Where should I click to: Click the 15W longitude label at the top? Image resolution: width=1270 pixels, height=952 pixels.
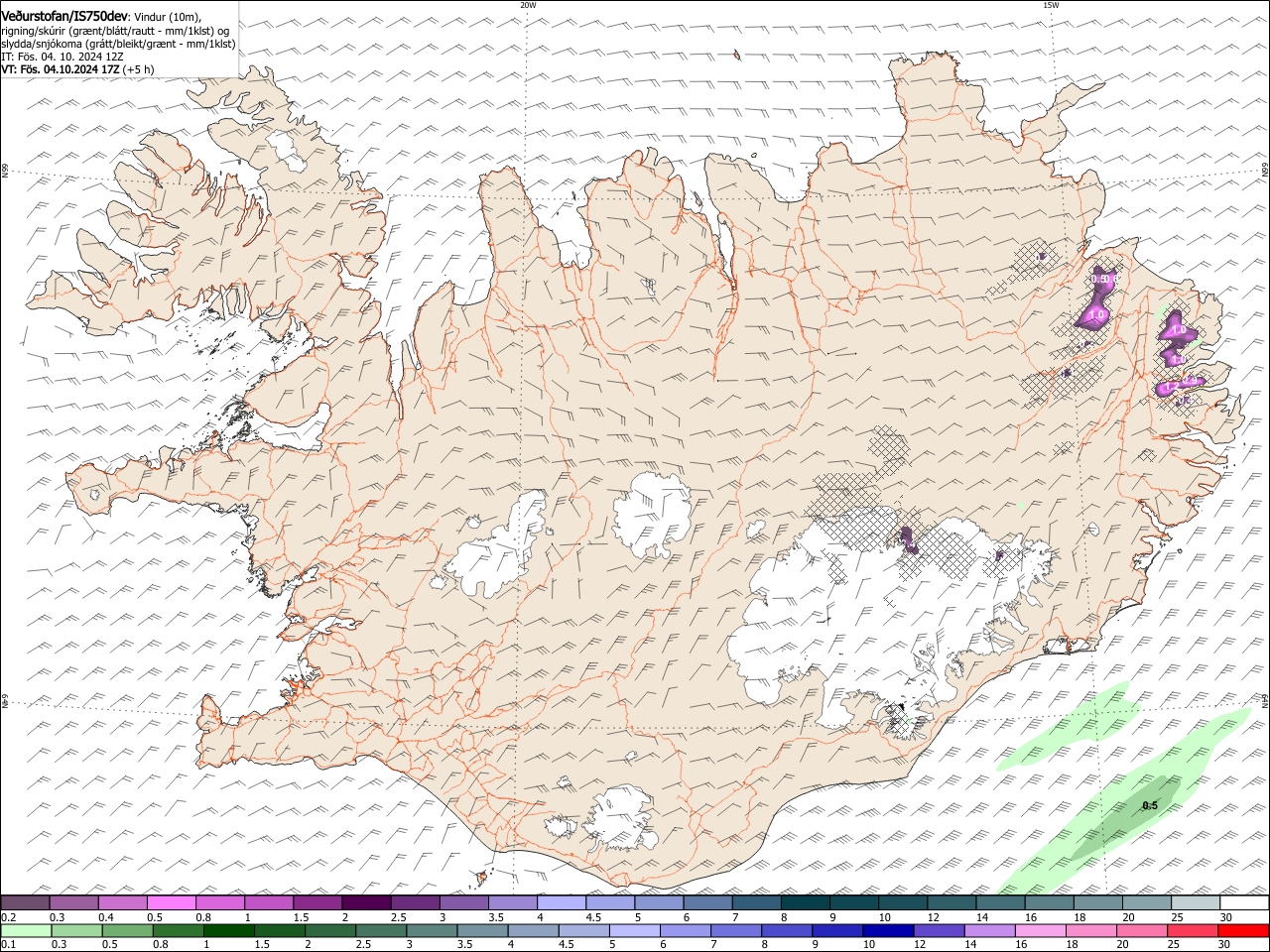tap(1051, 5)
